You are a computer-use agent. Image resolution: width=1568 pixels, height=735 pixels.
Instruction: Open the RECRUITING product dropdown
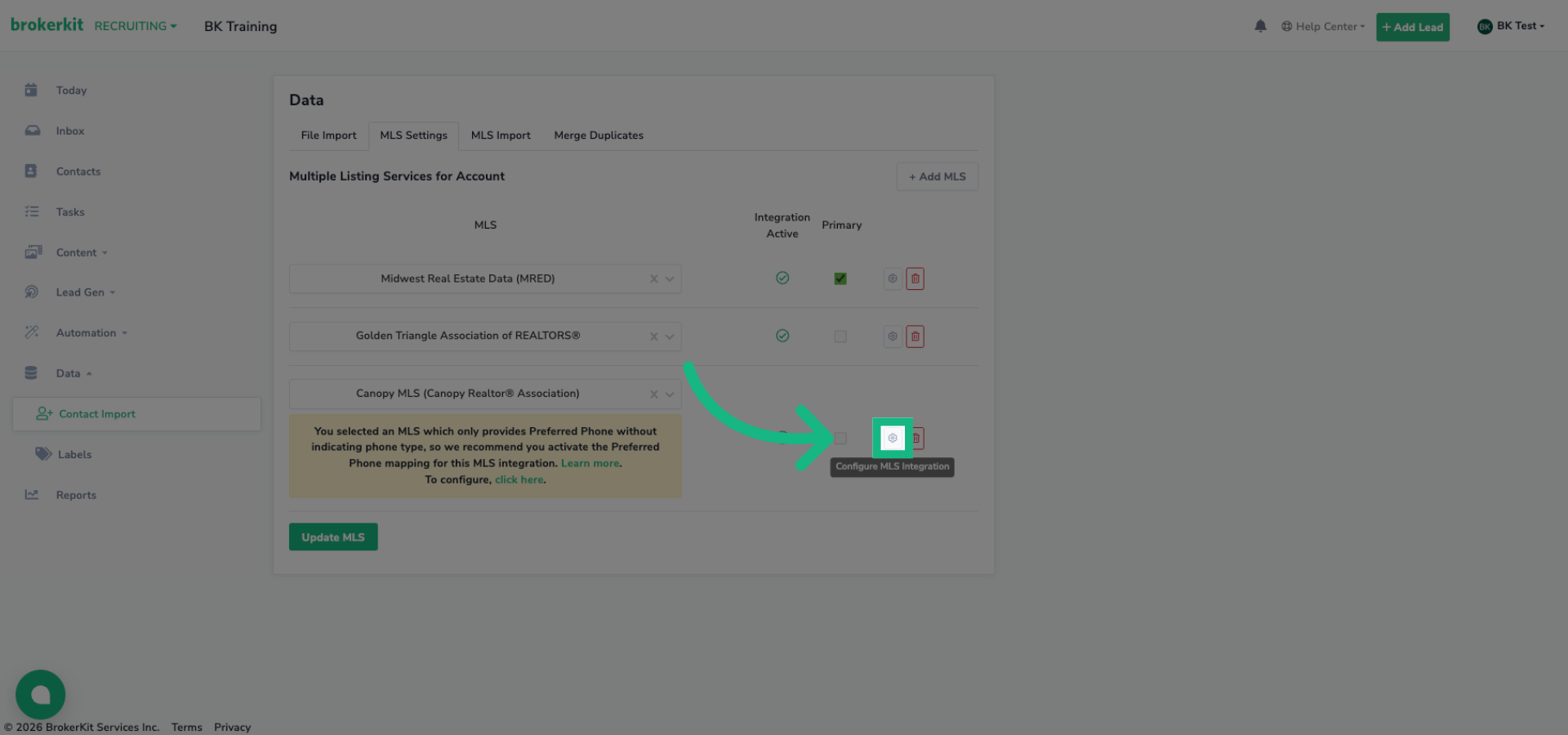tap(136, 26)
